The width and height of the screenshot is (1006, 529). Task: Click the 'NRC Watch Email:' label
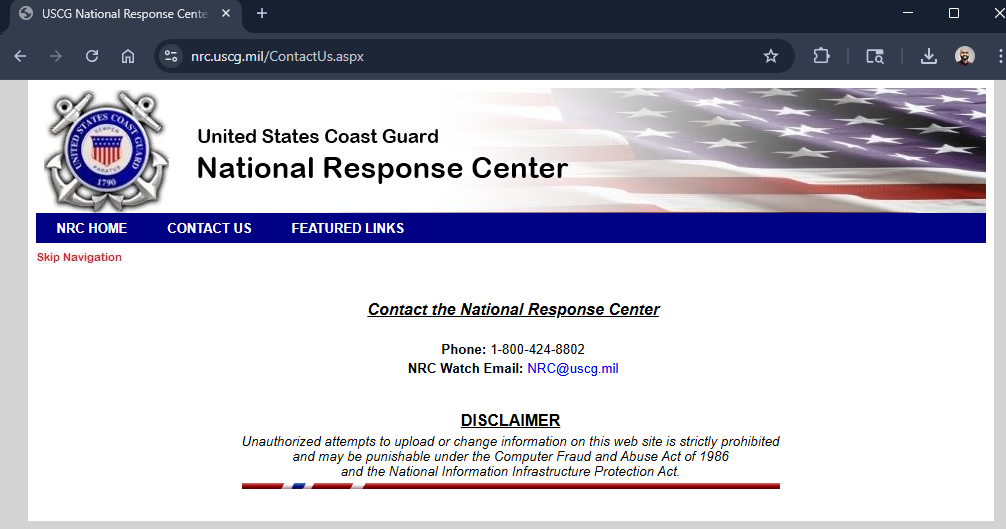pyautogui.click(x=466, y=369)
